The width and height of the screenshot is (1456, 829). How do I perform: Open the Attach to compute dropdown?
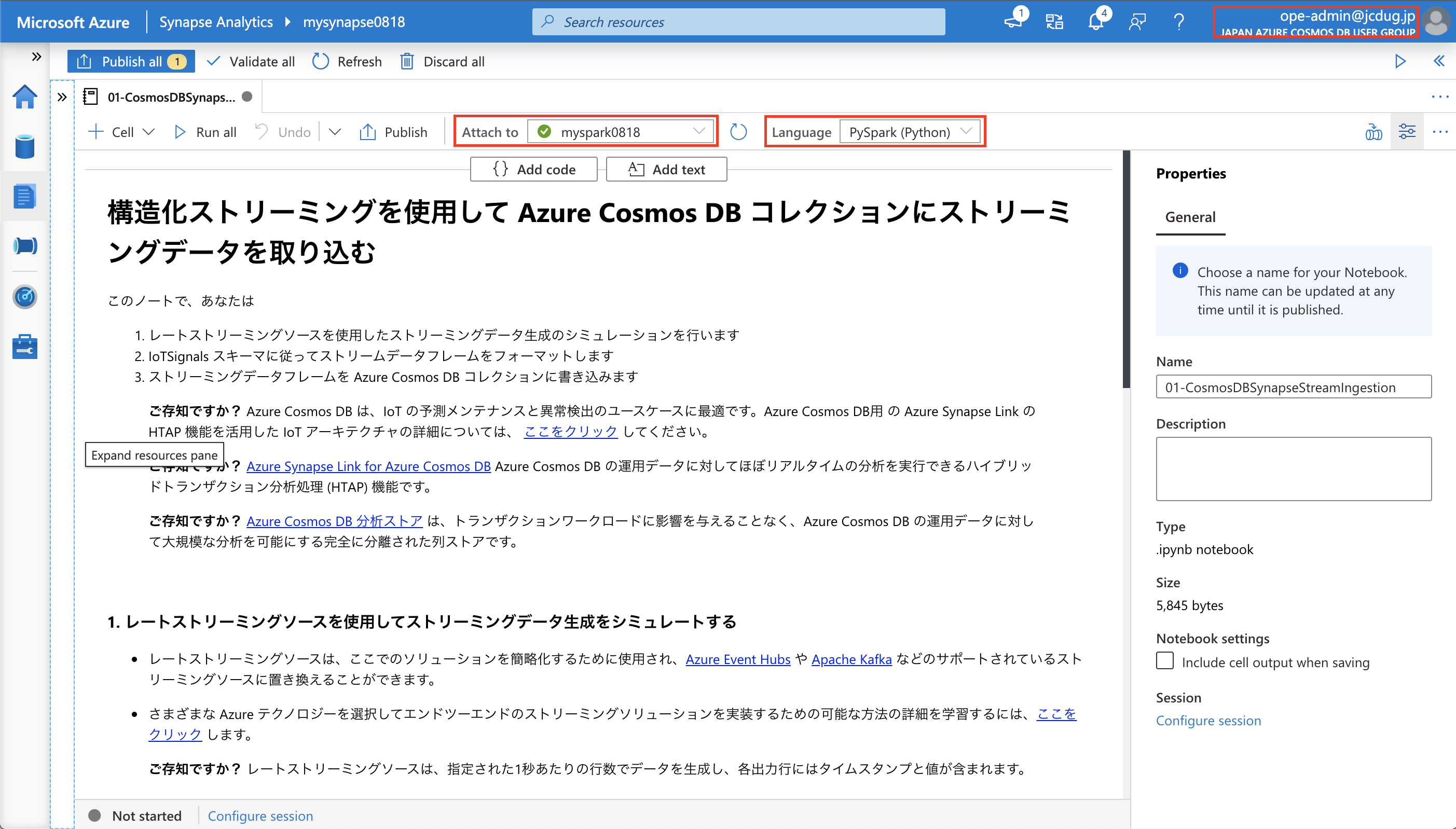[x=621, y=132]
